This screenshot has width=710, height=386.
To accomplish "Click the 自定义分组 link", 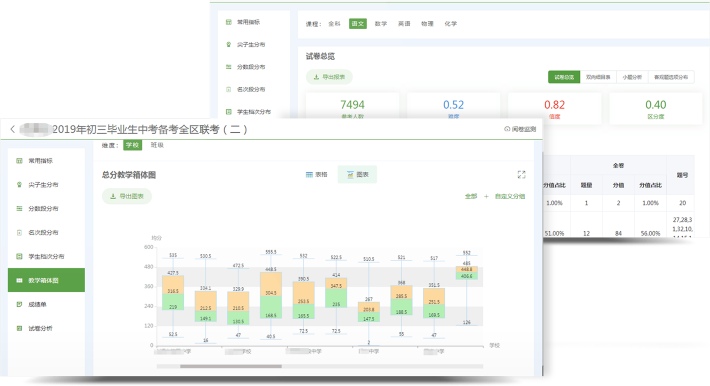I will 510,196.
